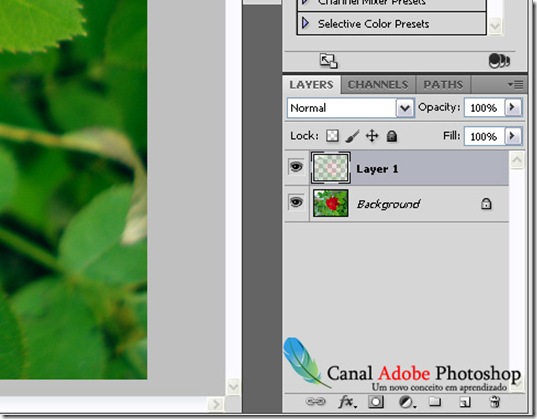The width and height of the screenshot is (537, 419).
Task: Switch to the Layers tab
Action: point(311,85)
